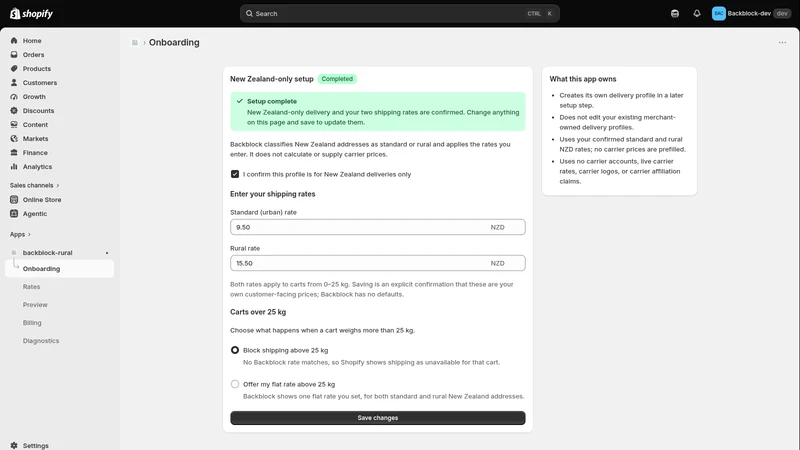Open the Billing app page
The height and width of the screenshot is (450, 800).
32,322
